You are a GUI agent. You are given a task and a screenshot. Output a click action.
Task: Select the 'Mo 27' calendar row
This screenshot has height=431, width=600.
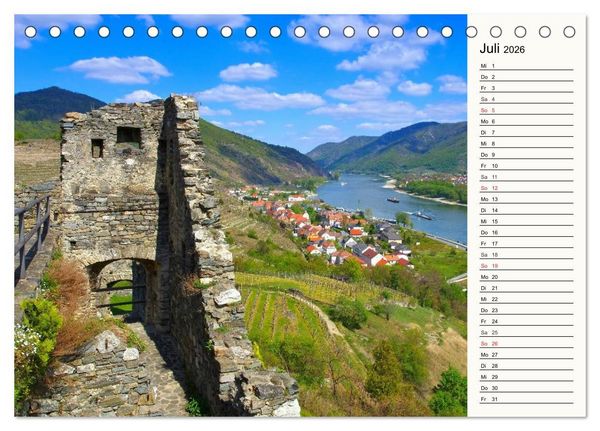pyautogui.click(x=527, y=355)
